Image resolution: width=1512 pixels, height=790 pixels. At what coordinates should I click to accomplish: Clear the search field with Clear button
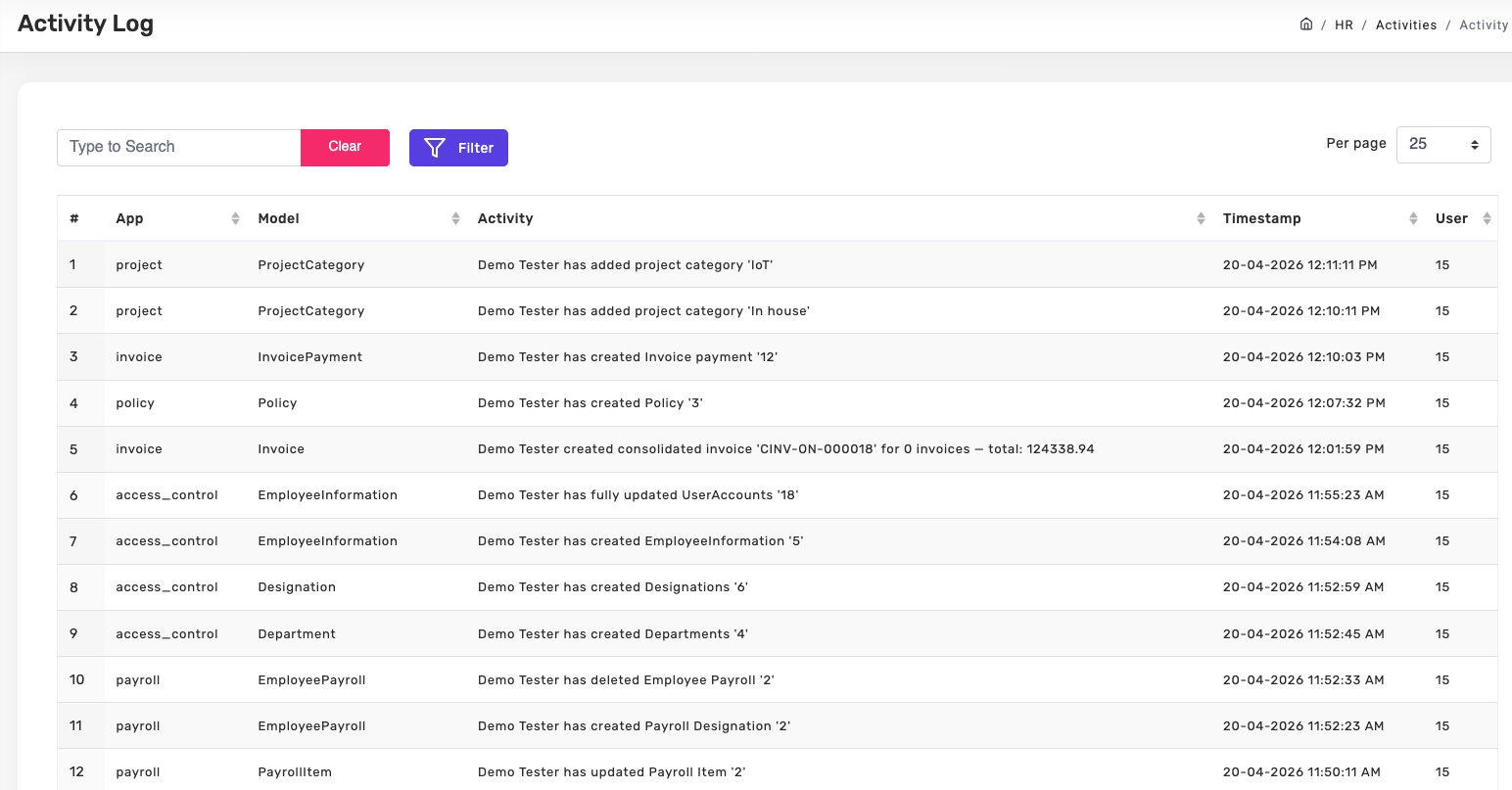click(x=345, y=147)
